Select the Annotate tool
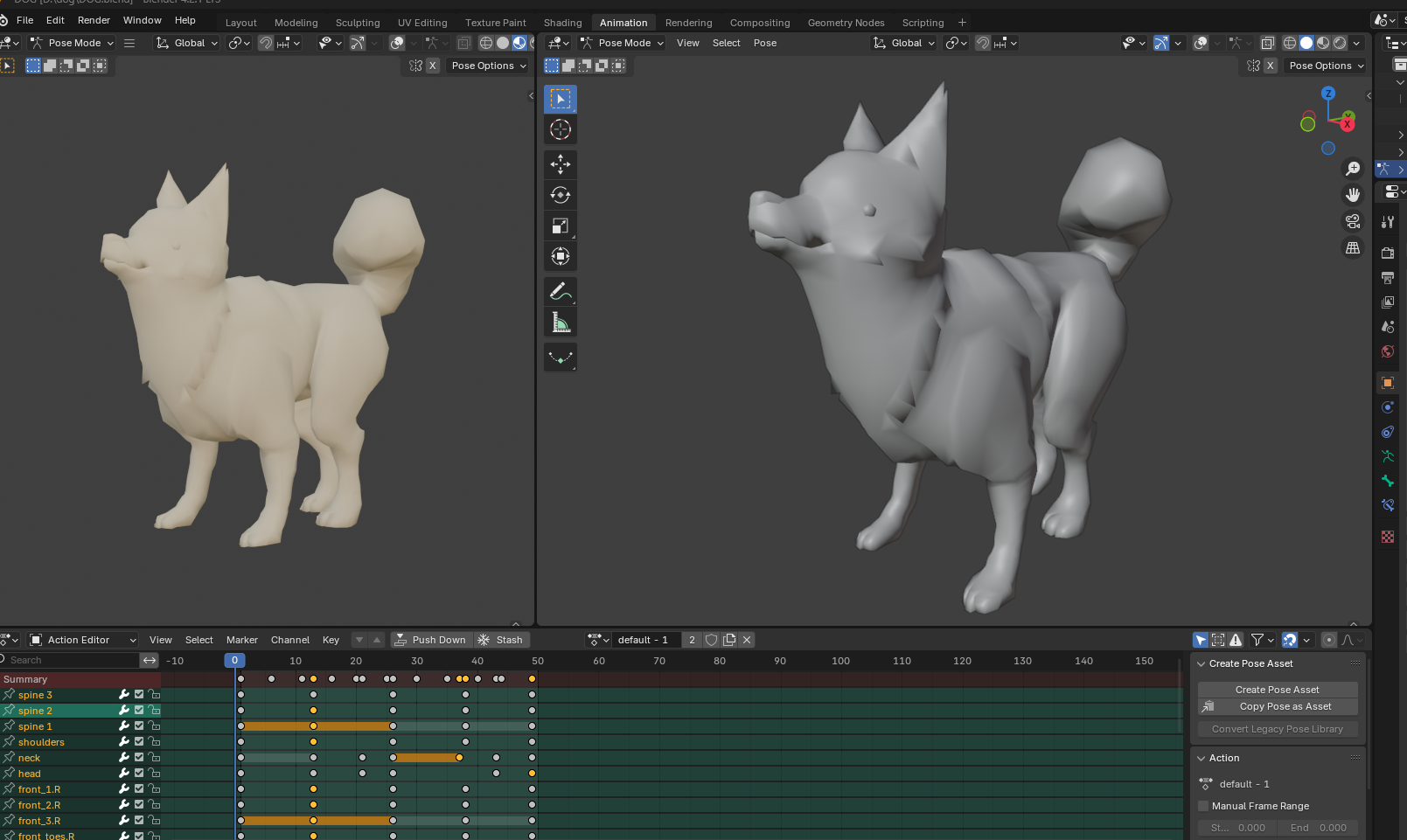This screenshot has width=1407, height=840. pos(561,292)
